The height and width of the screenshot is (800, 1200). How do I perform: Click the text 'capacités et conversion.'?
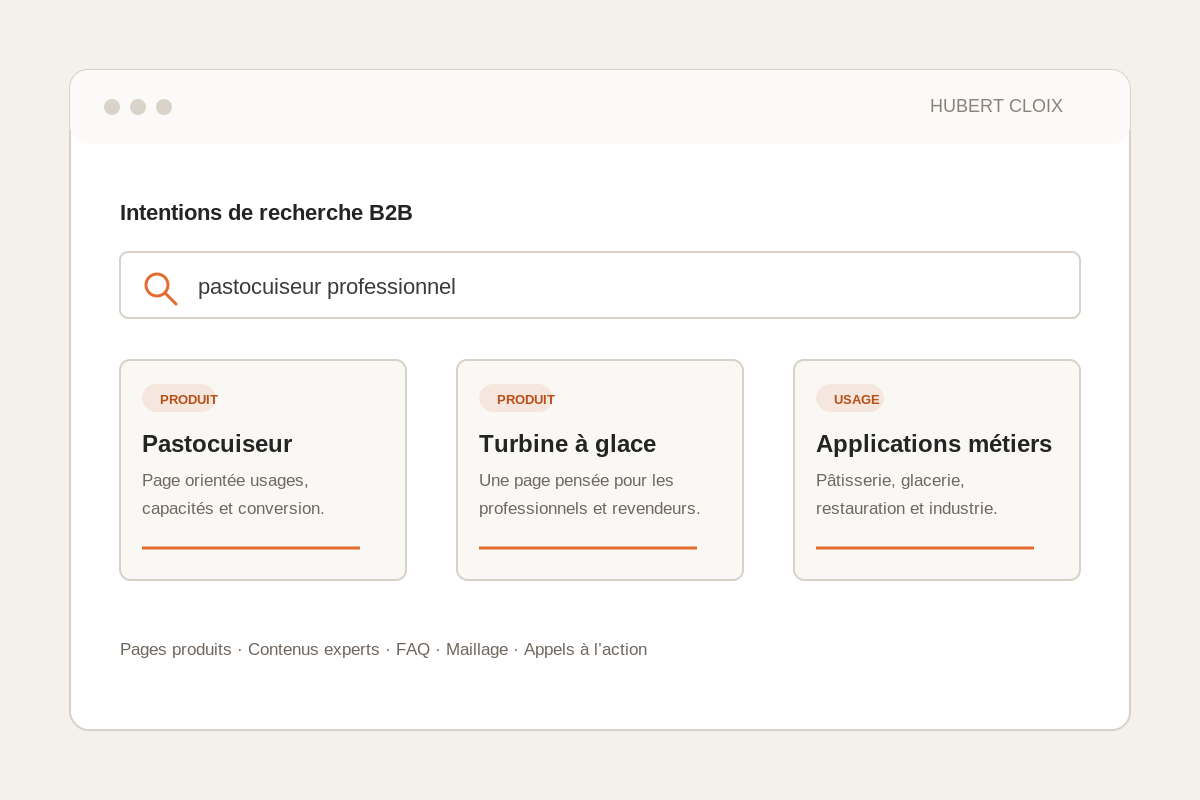[x=233, y=508]
